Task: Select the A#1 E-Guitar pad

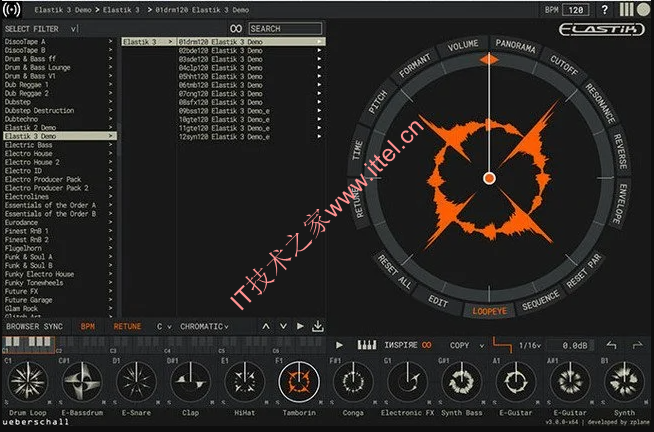Action: coord(570,381)
